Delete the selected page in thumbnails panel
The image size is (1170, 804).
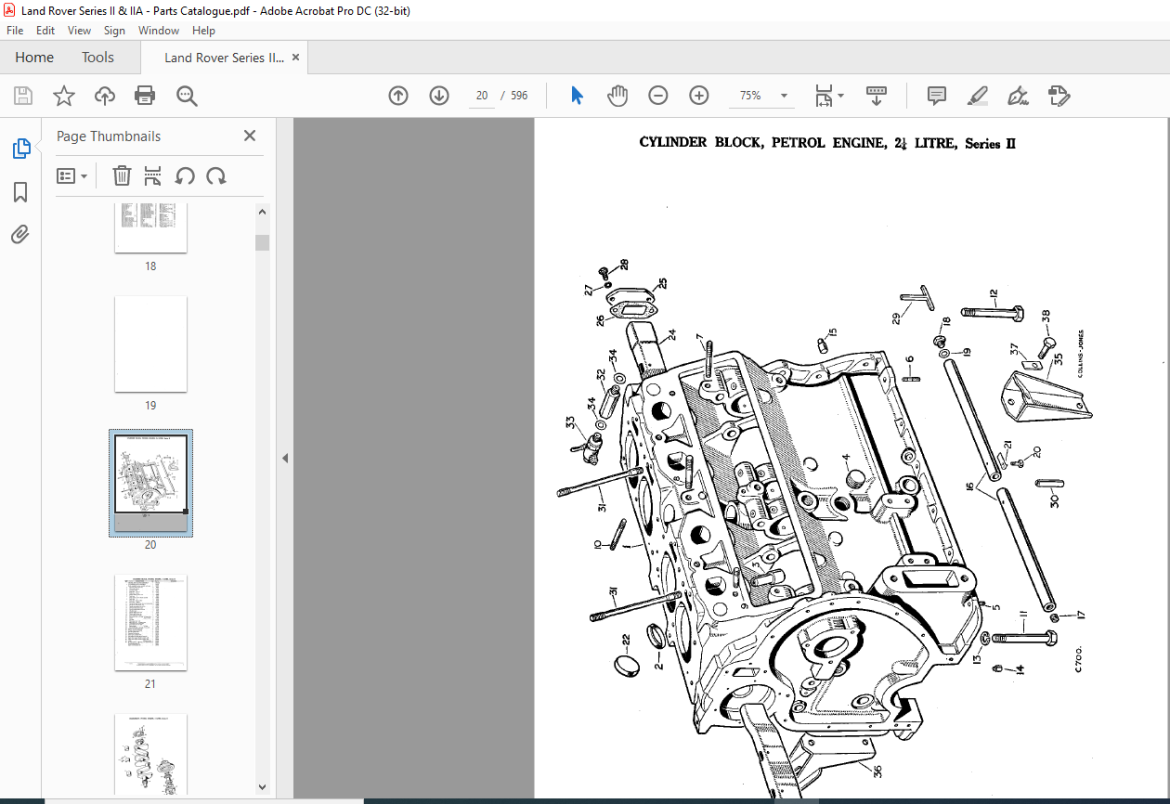tap(121, 176)
